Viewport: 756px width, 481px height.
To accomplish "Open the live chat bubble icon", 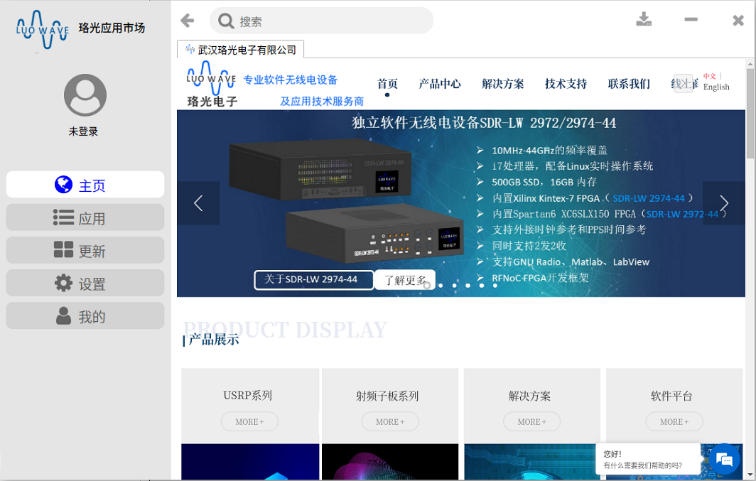I will coord(724,459).
